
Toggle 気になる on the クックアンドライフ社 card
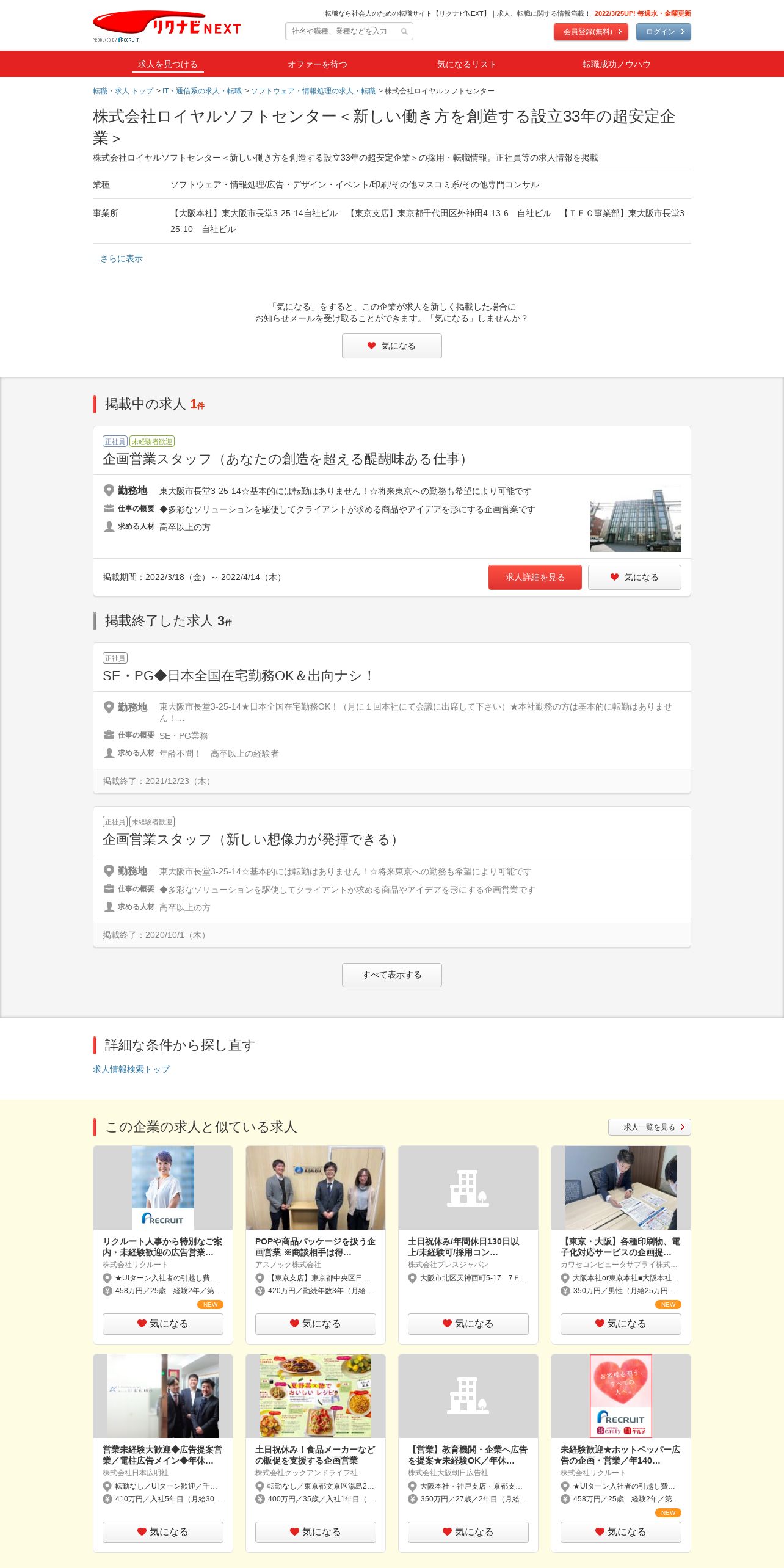(316, 1532)
